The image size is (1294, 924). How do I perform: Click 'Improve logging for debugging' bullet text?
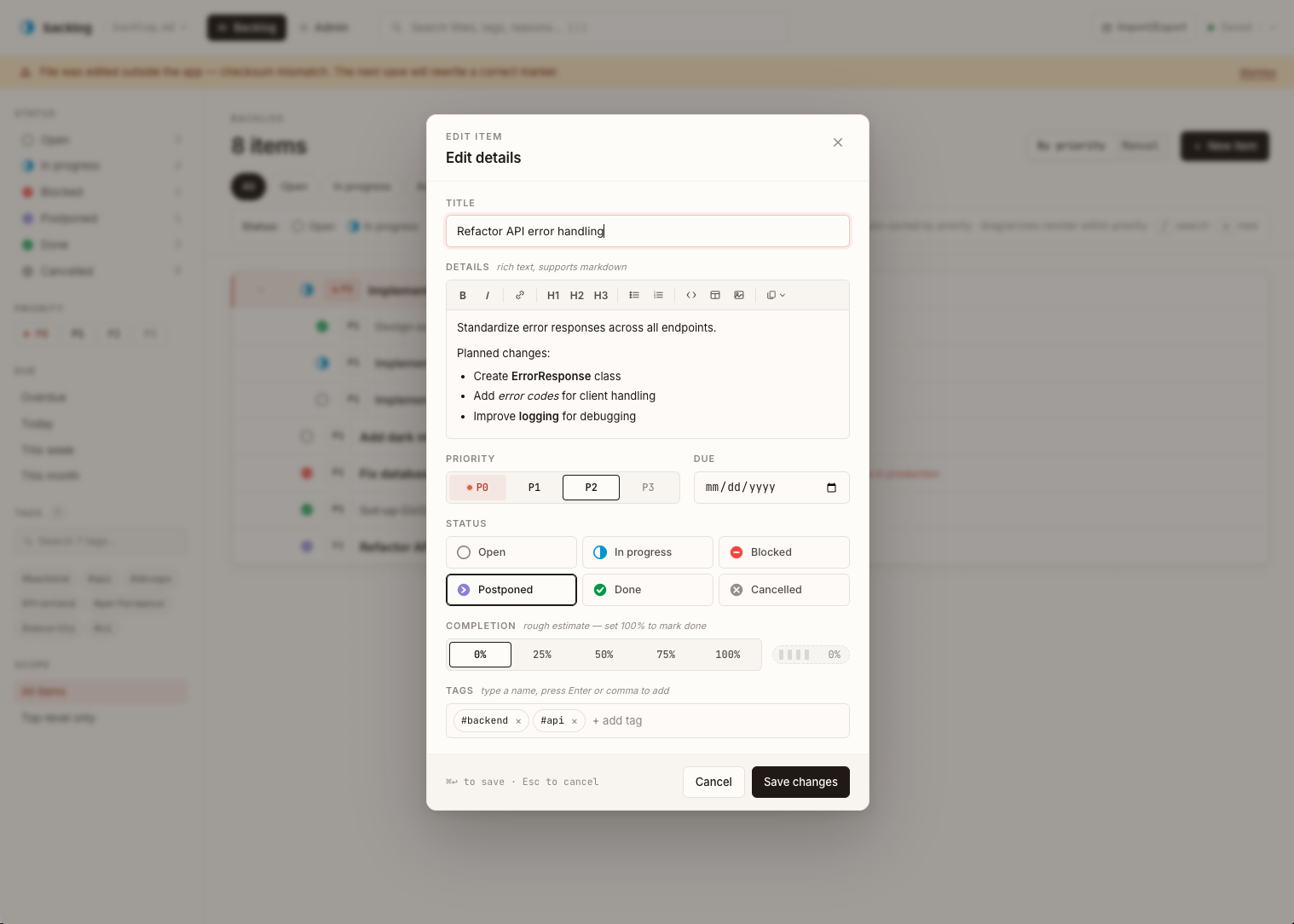point(555,416)
